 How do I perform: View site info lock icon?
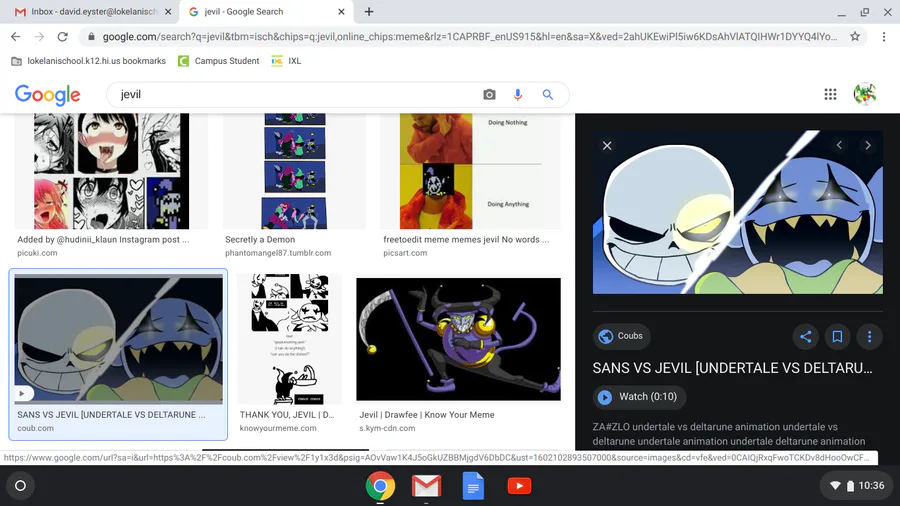[91, 37]
